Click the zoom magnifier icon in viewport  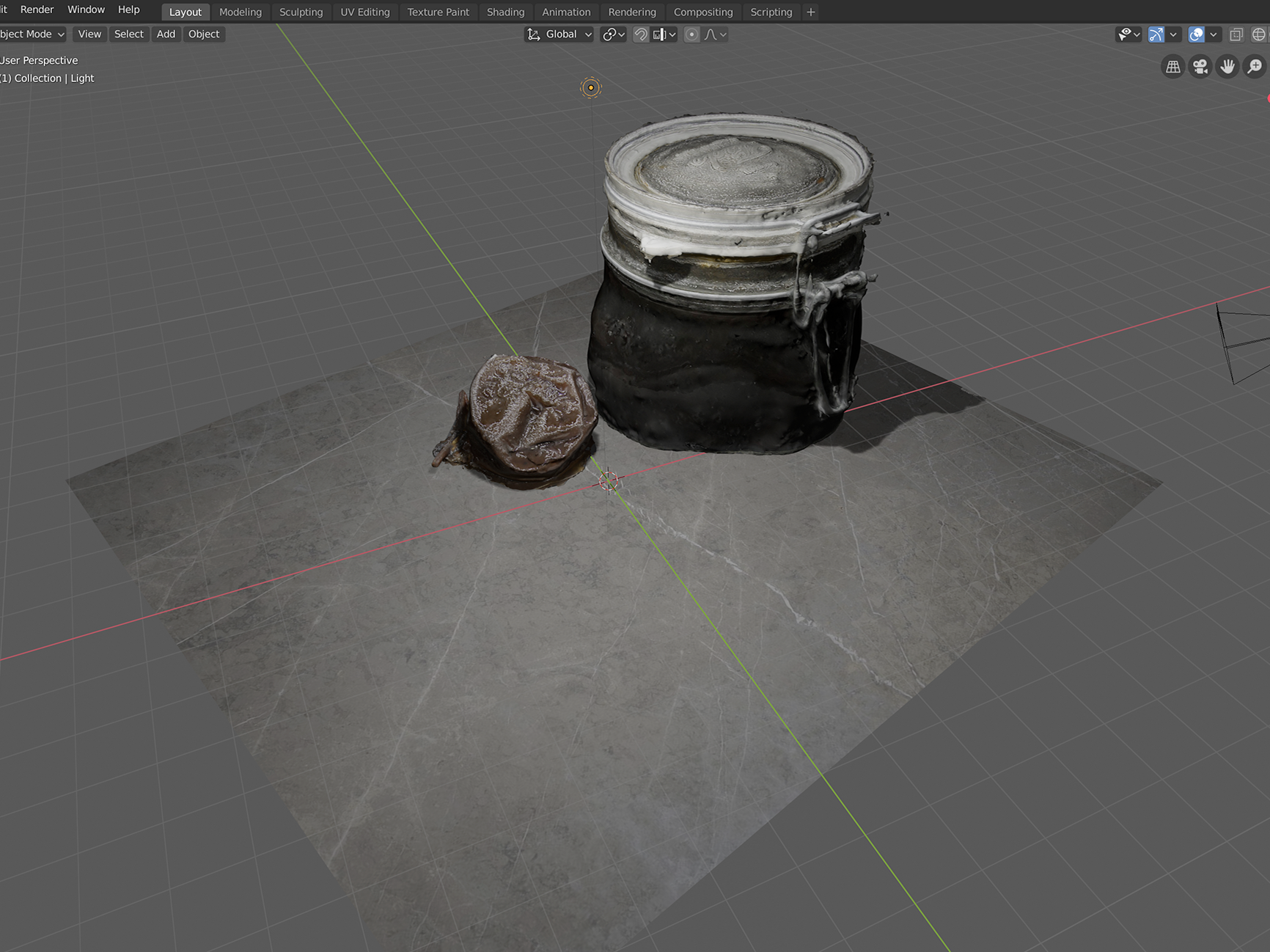1255,67
